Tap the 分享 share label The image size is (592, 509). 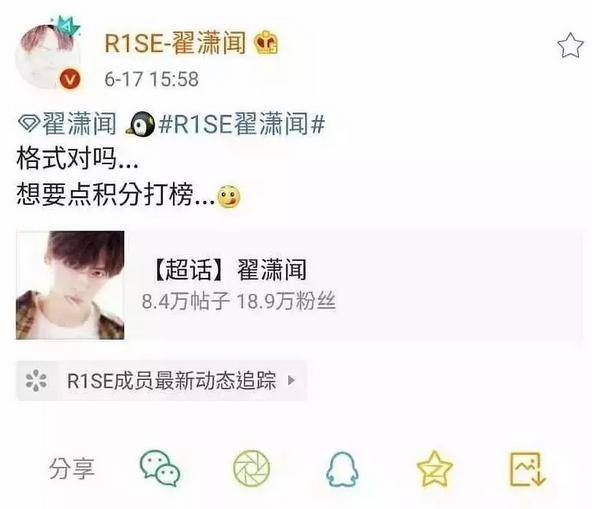tap(72, 469)
